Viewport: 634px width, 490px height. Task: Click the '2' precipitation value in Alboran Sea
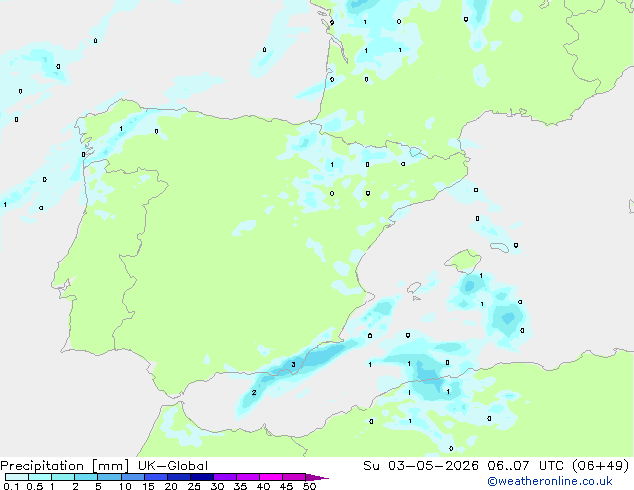coord(254,393)
